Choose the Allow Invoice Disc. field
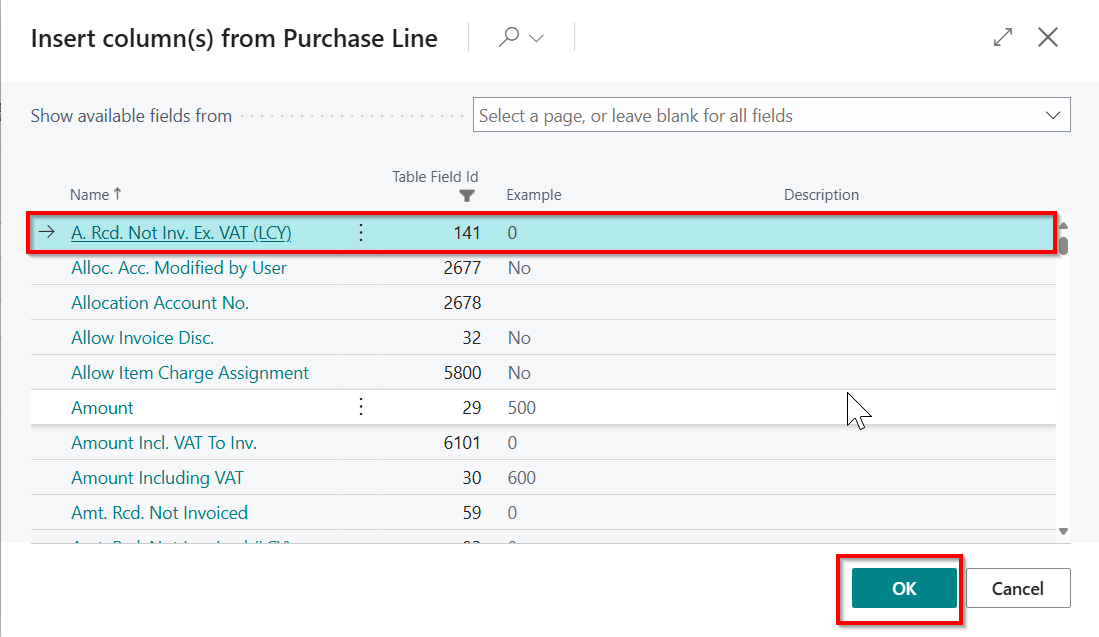Screen dimensions: 1099x637 pyautogui.click(x=143, y=338)
